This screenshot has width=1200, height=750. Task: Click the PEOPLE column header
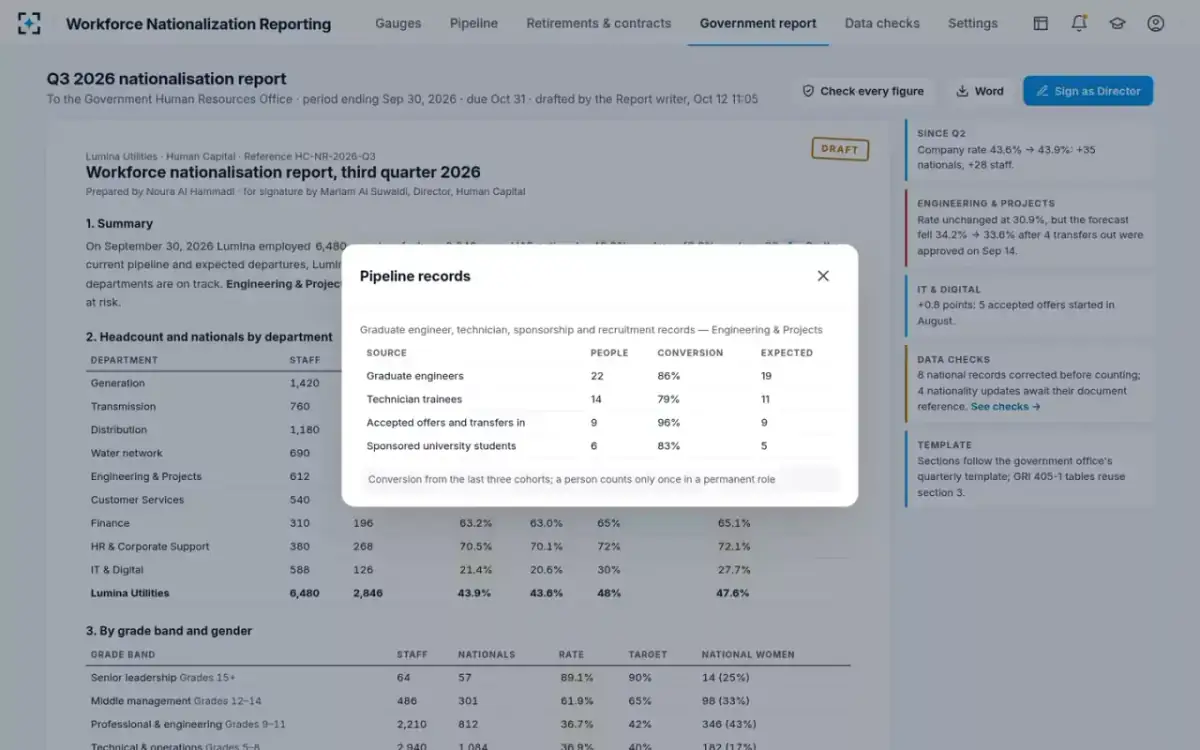(x=610, y=353)
